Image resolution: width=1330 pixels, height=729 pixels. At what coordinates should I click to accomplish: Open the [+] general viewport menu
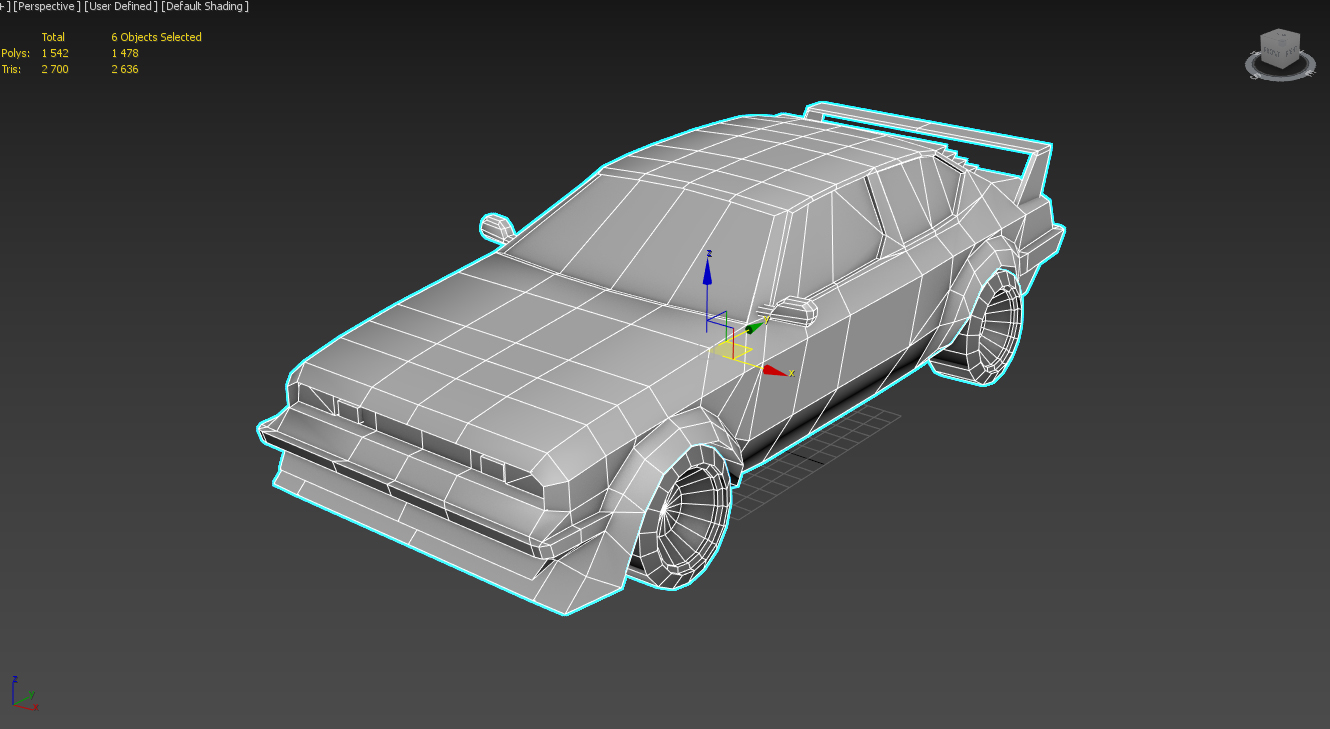click(5, 7)
